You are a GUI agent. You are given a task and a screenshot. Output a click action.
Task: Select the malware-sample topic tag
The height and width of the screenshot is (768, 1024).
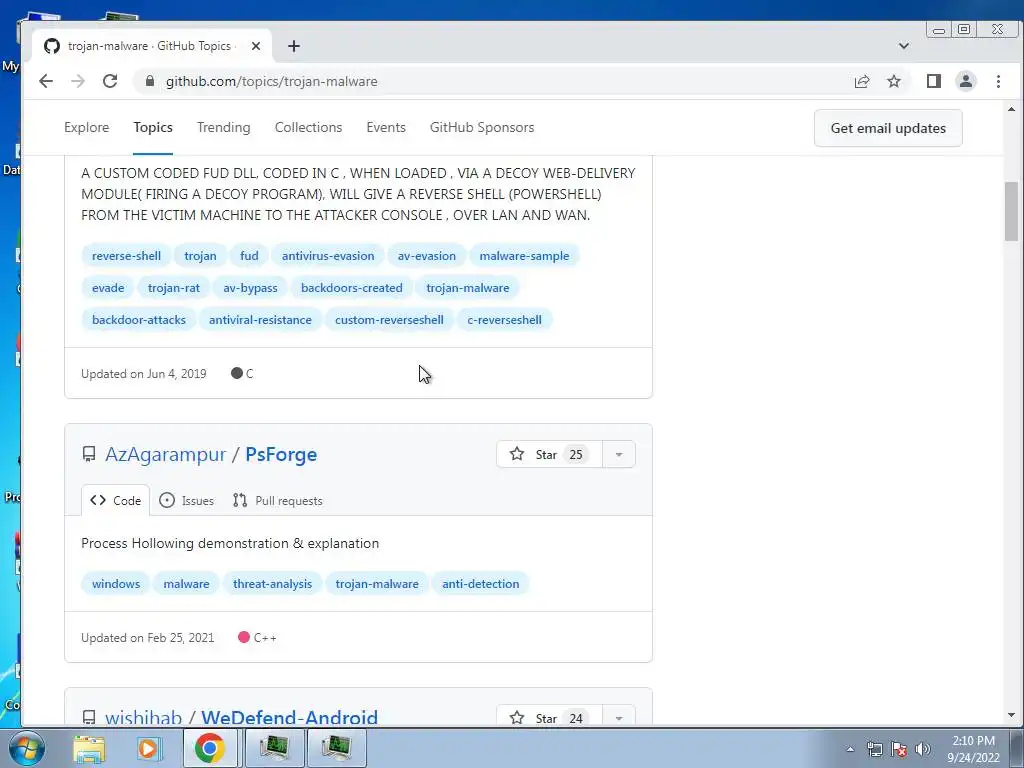(x=524, y=255)
